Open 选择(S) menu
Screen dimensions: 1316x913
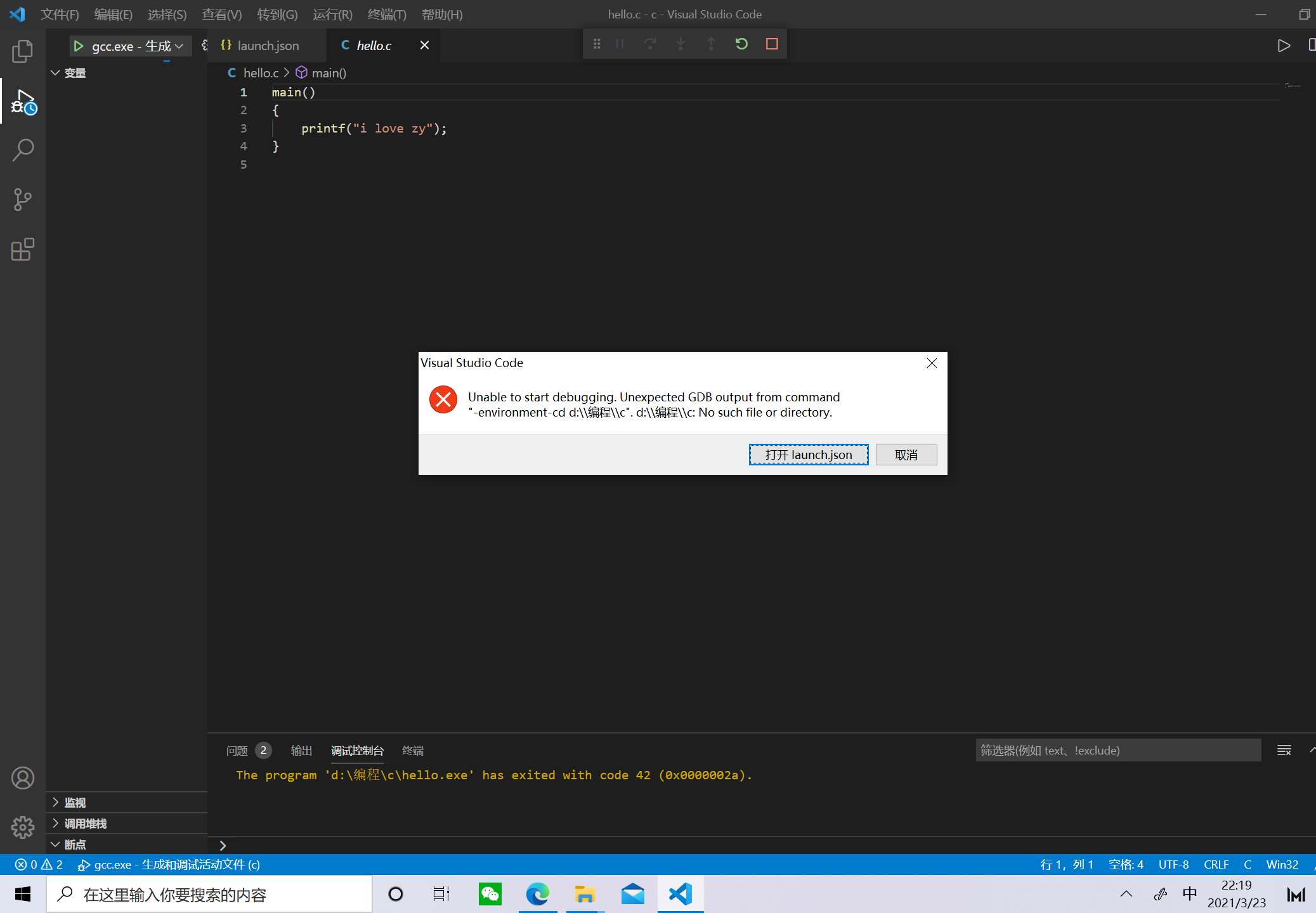coord(167,15)
